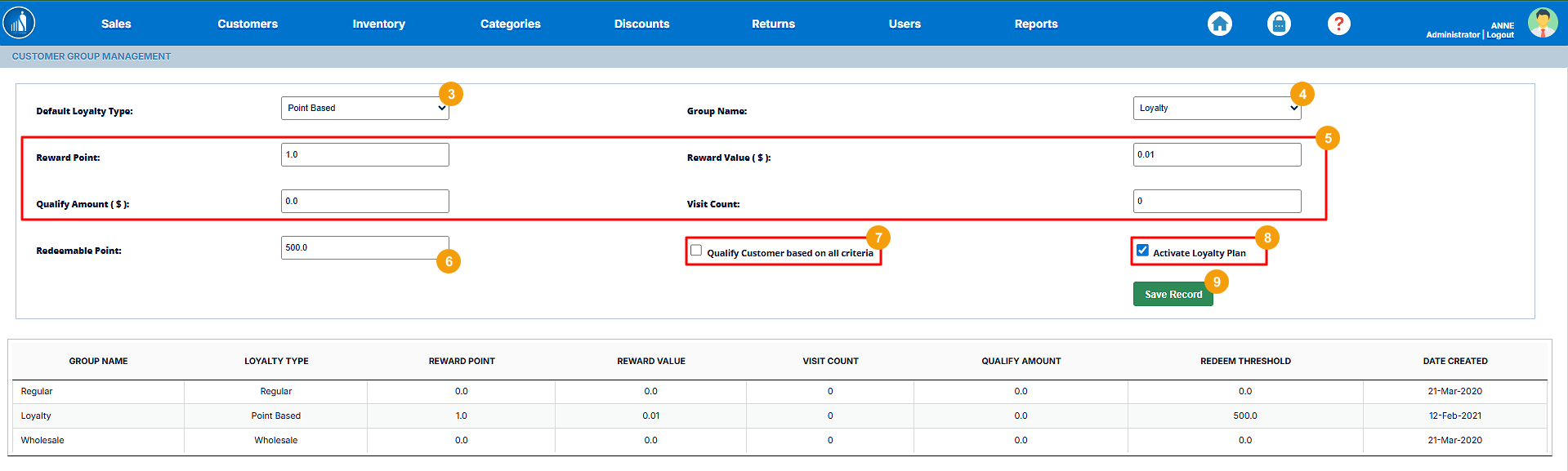Viewport: 1568px width, 471px height.
Task: Click the lock screen icon
Action: [x=1279, y=24]
